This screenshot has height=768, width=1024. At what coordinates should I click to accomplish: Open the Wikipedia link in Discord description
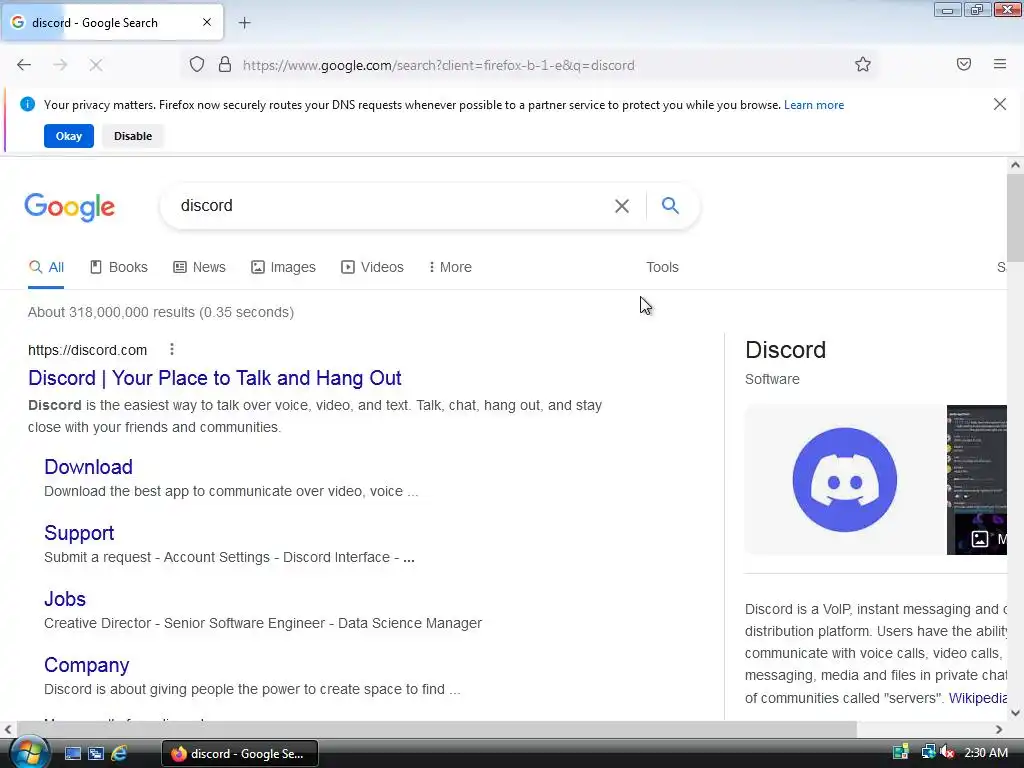pos(978,698)
